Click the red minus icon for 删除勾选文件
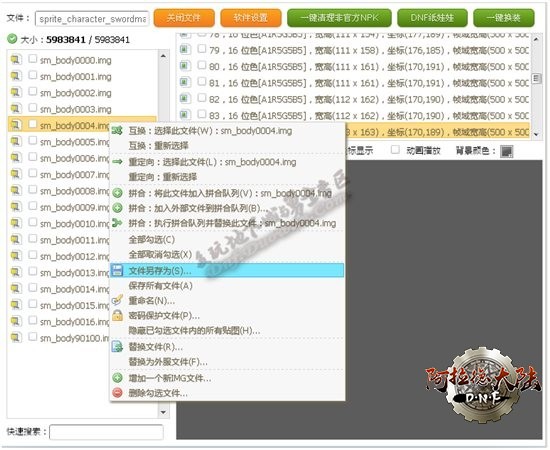Screen dimensions: 550x450 (x=118, y=393)
